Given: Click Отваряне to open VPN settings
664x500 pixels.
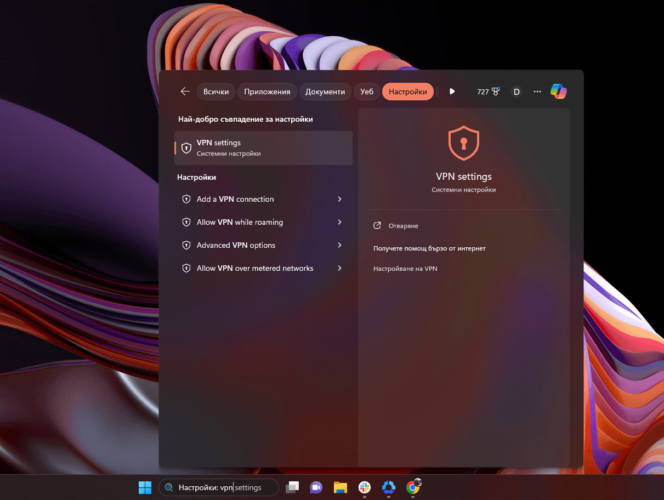Looking at the screenshot, I should pyautogui.click(x=403, y=226).
